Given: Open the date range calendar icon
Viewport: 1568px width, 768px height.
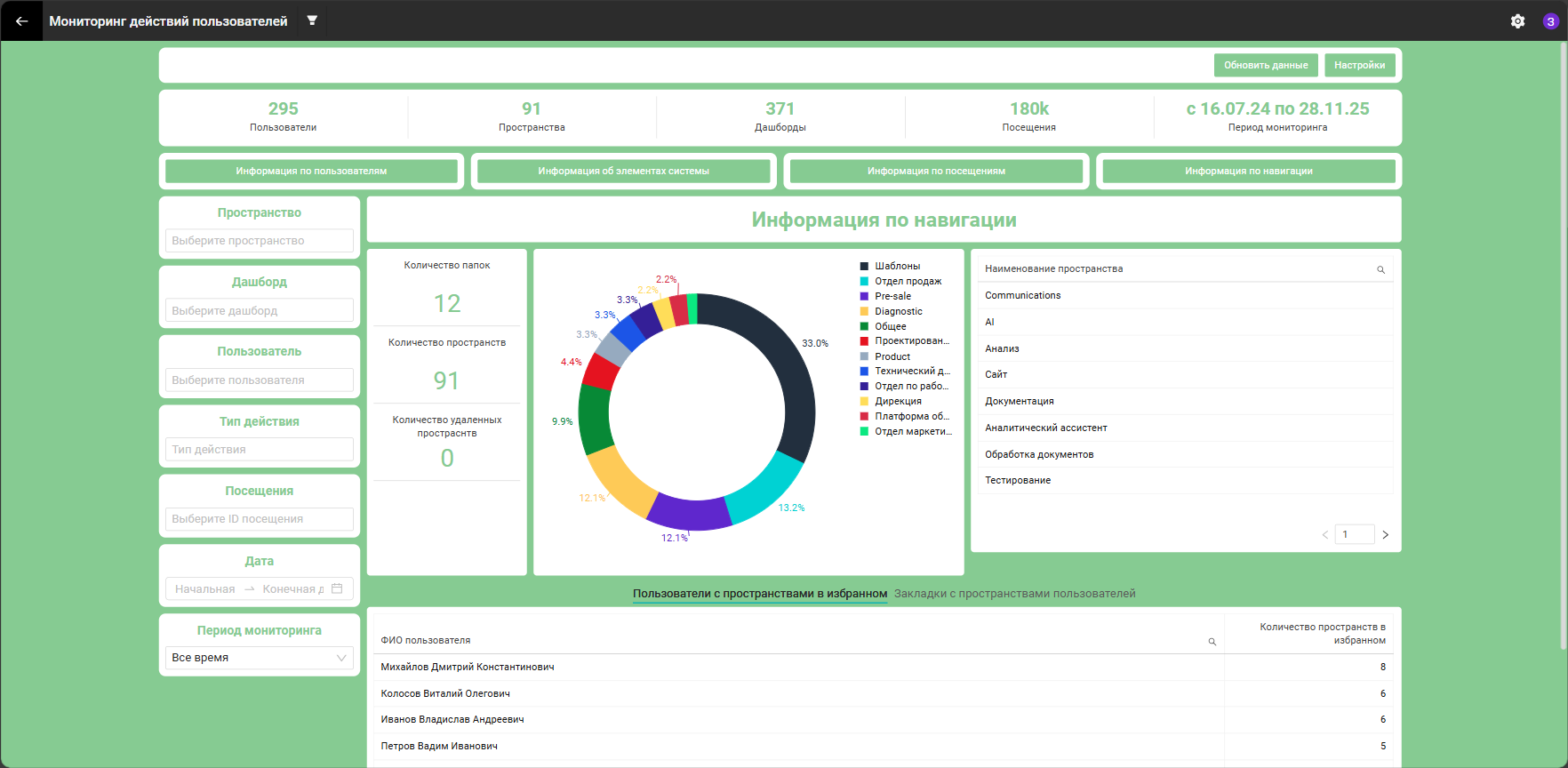Looking at the screenshot, I should coord(337,588).
